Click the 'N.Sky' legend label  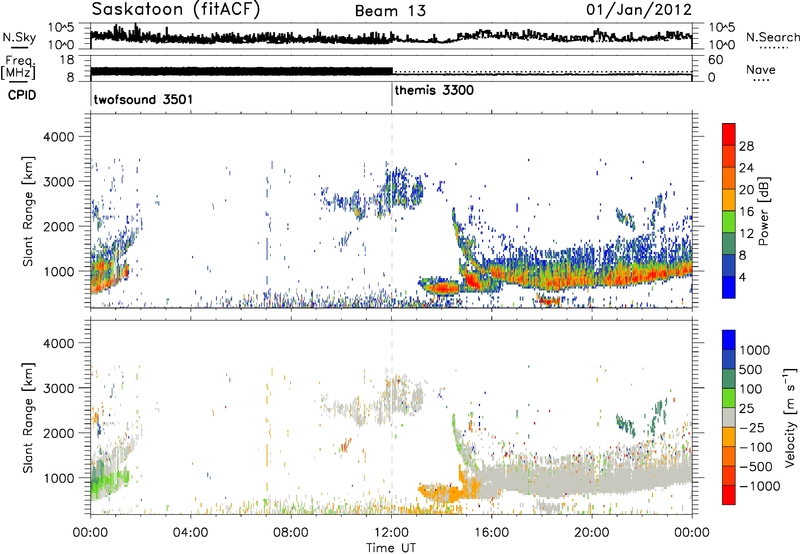(19, 37)
